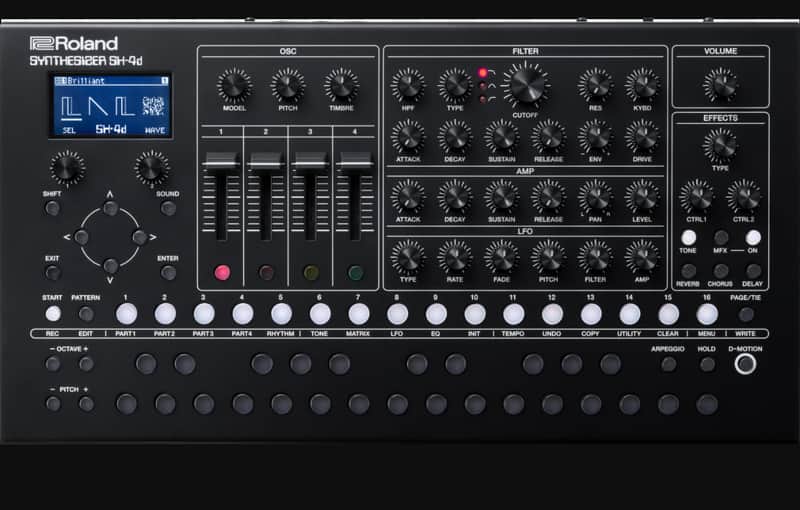Toggle the ARPEGGIO button
Viewport: 800px width, 510px height.
(x=669, y=364)
